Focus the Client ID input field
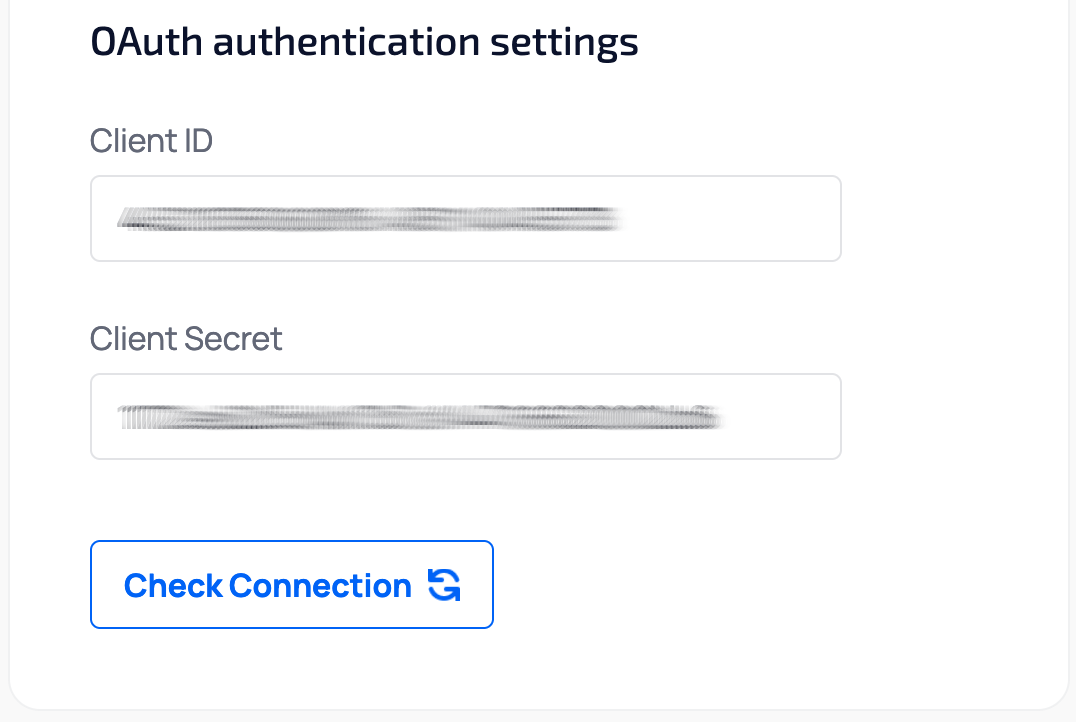This screenshot has width=1076, height=722. (x=465, y=219)
